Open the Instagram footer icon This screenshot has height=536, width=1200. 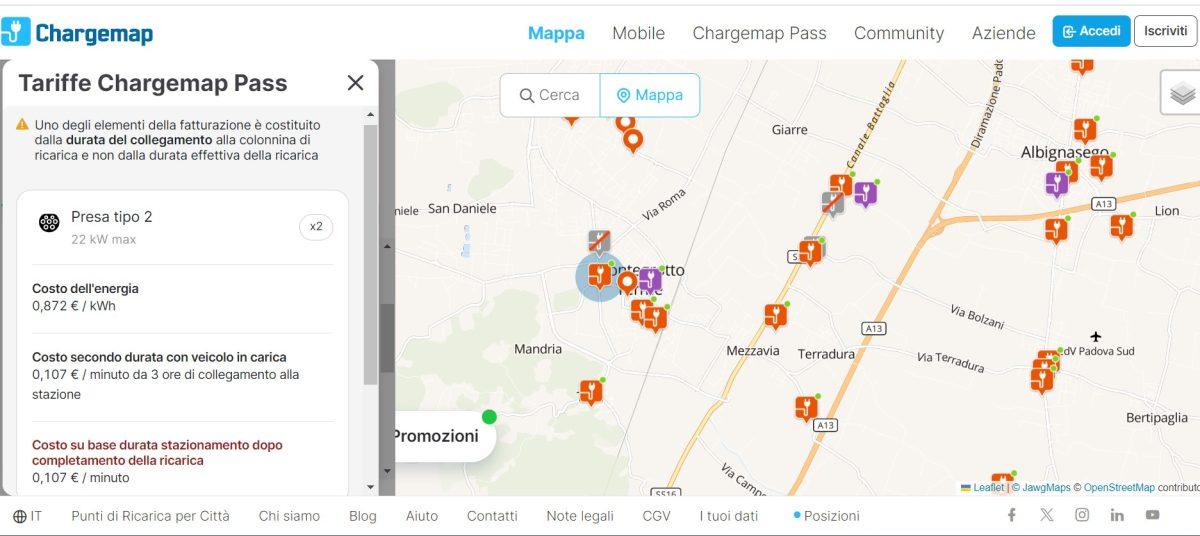click(1082, 515)
